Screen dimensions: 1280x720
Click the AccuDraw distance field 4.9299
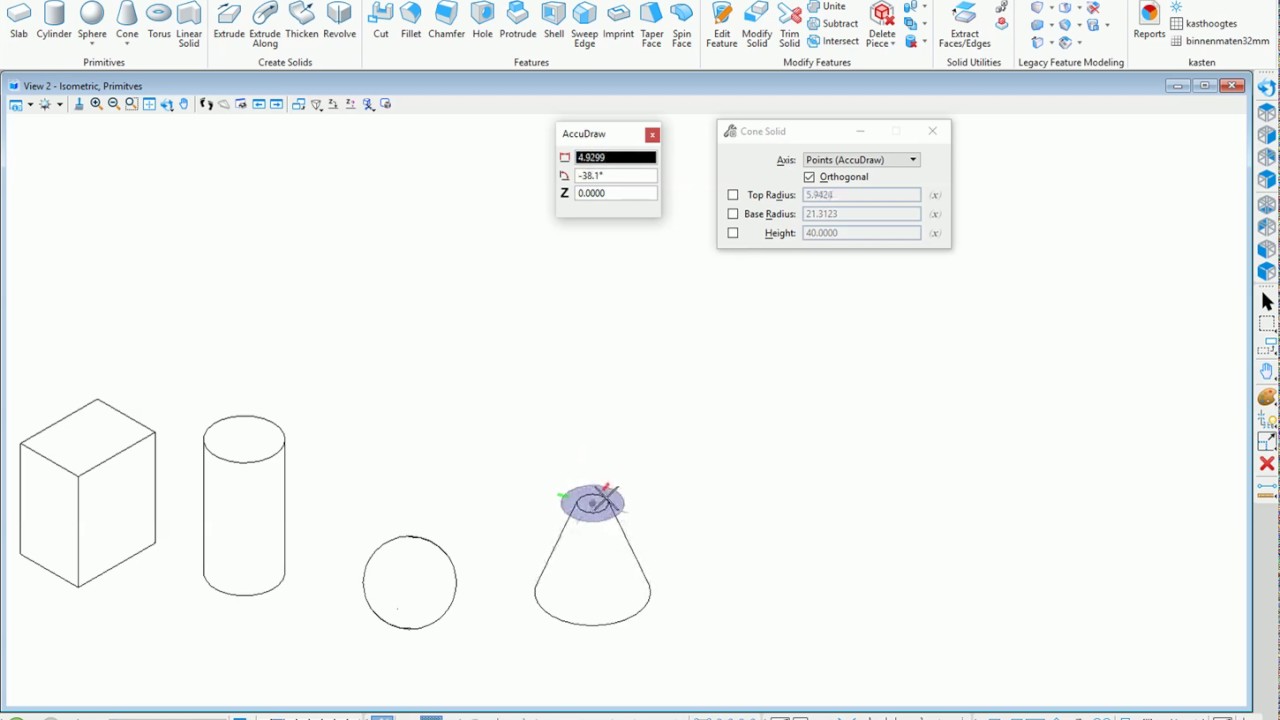point(616,158)
